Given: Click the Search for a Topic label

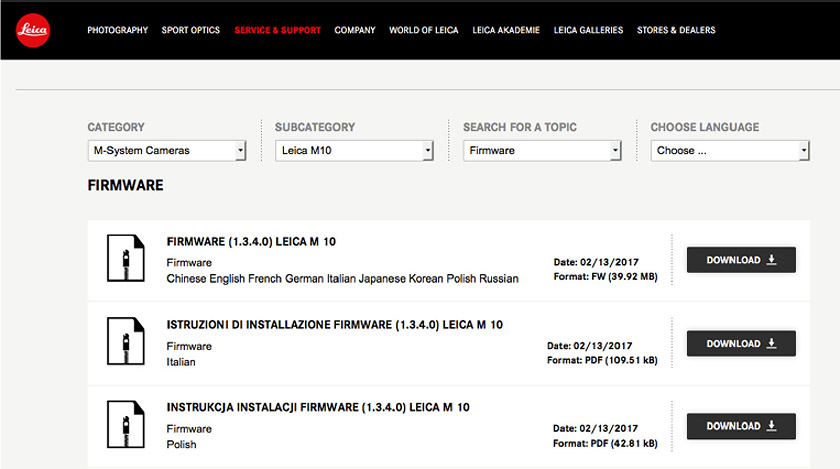Looking at the screenshot, I should [520, 127].
